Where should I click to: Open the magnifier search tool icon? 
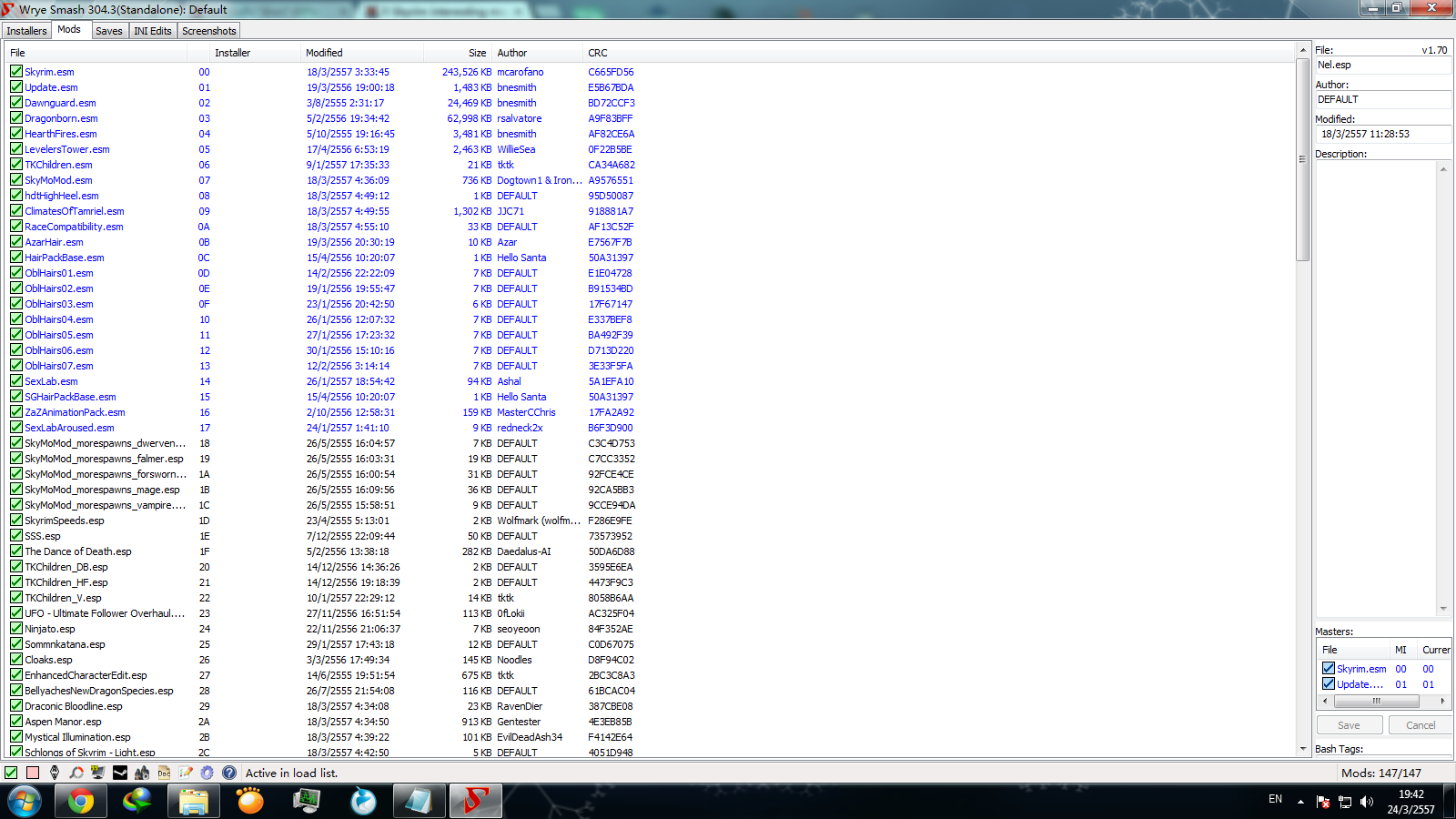(76, 773)
